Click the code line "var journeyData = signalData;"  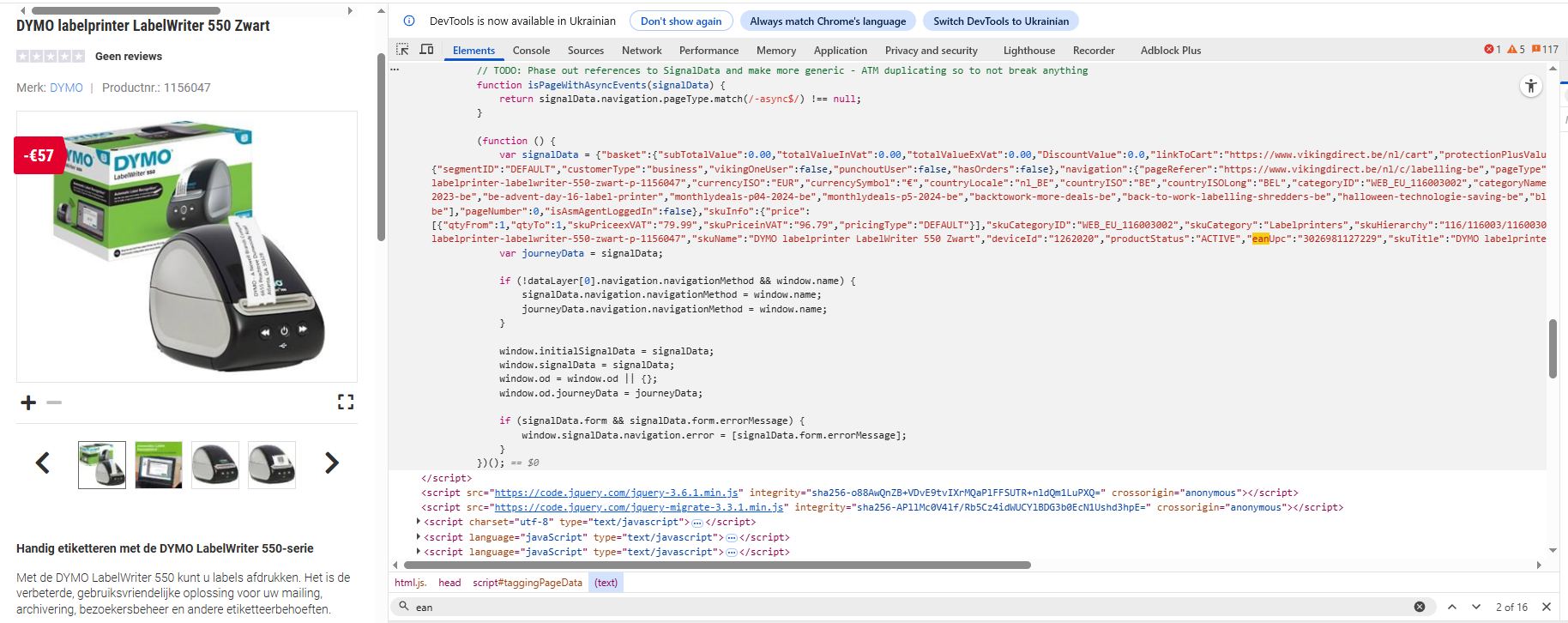coord(581,253)
